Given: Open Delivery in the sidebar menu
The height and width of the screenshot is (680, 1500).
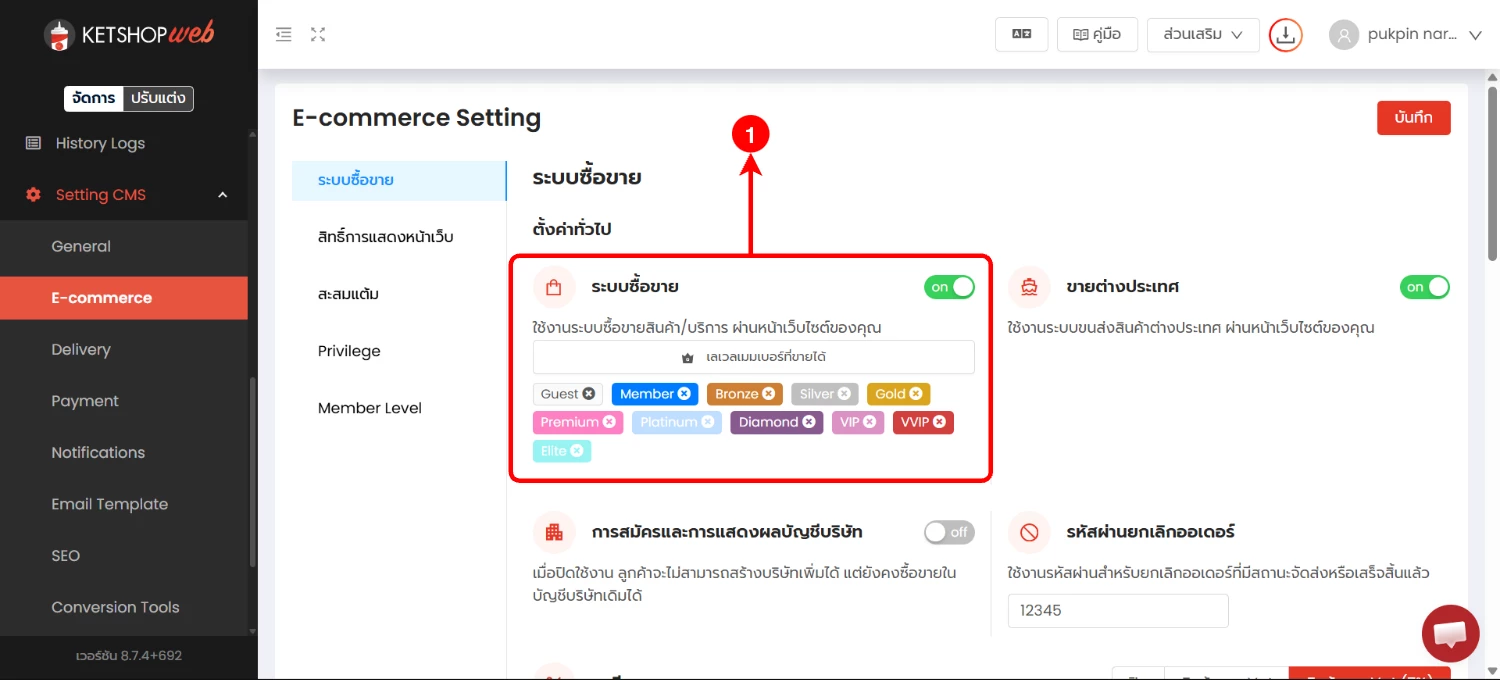Looking at the screenshot, I should point(81,349).
